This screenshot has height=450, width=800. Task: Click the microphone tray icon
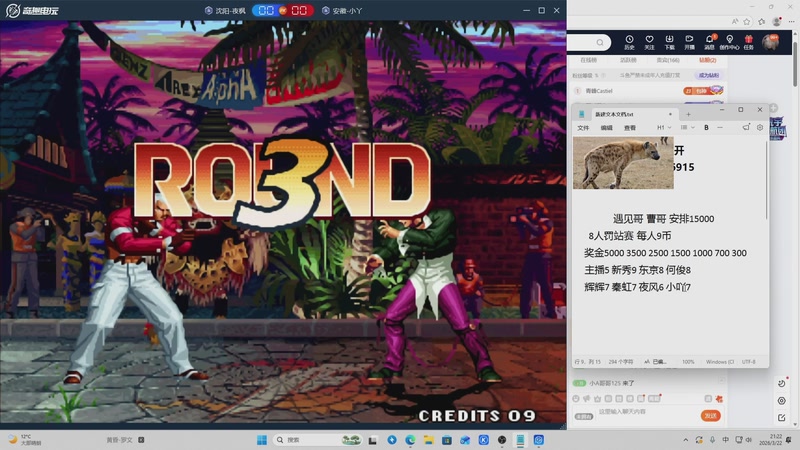(x=712, y=440)
